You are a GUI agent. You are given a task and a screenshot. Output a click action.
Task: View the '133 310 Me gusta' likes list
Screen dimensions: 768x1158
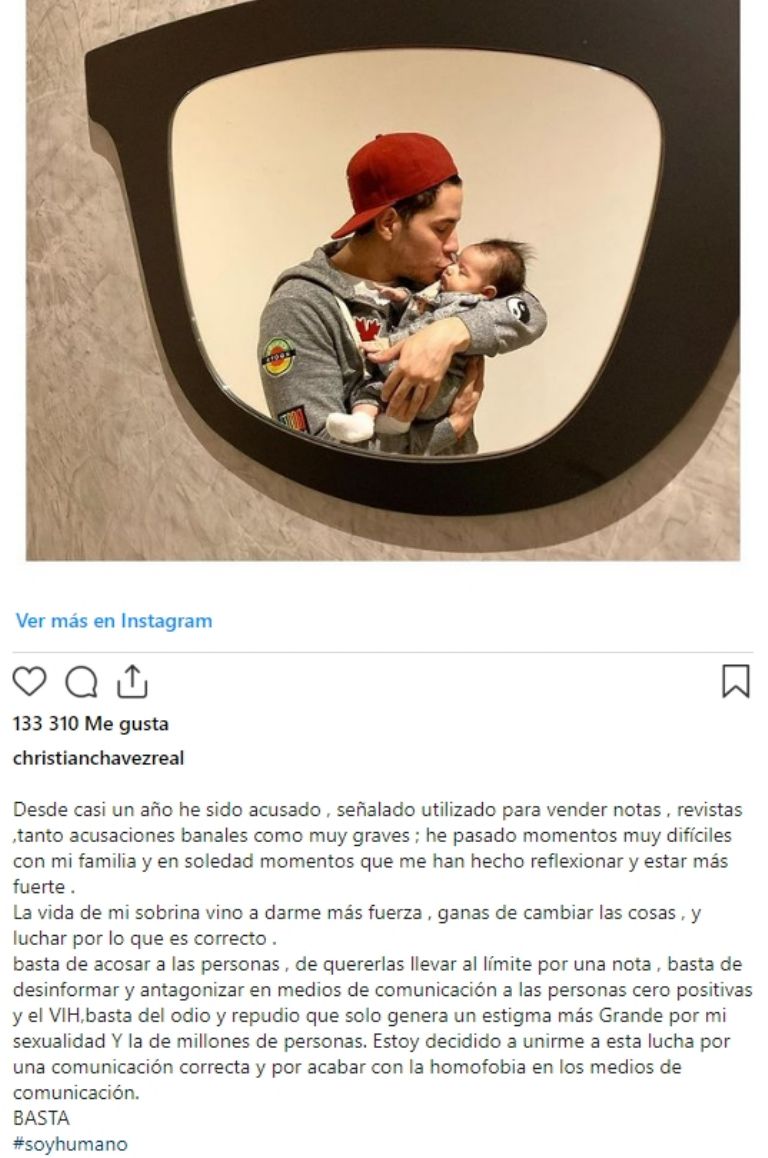click(91, 724)
